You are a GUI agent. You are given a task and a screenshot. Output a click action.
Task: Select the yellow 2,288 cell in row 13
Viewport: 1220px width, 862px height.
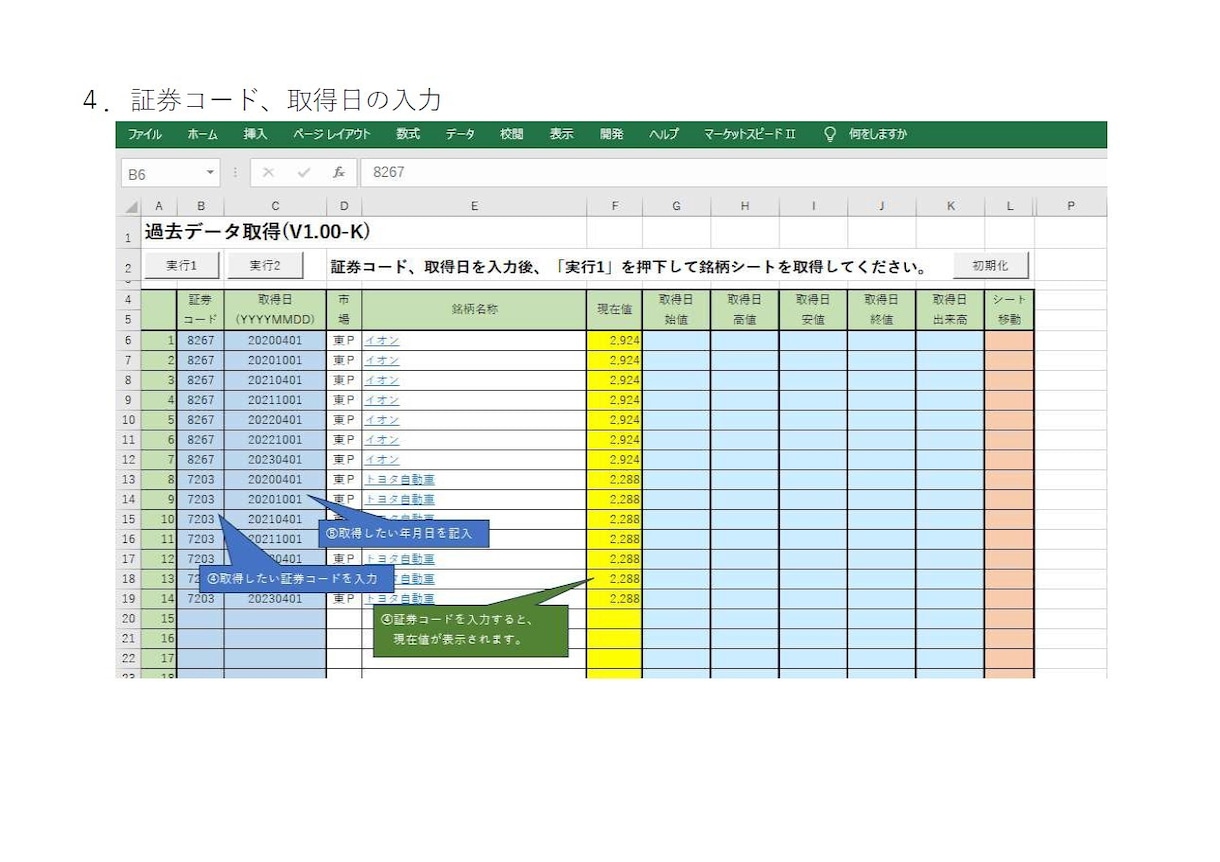pos(614,480)
